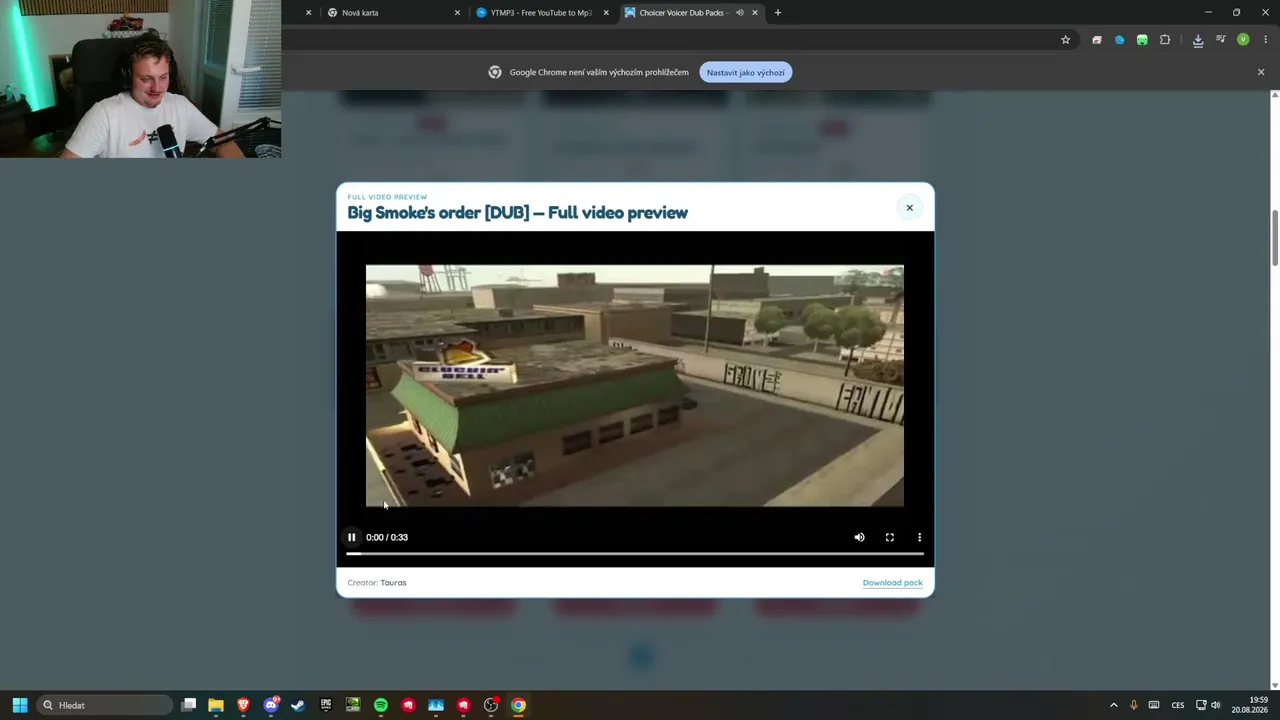Close the full video preview dialog
Viewport: 1280px width, 720px height.
(909, 208)
